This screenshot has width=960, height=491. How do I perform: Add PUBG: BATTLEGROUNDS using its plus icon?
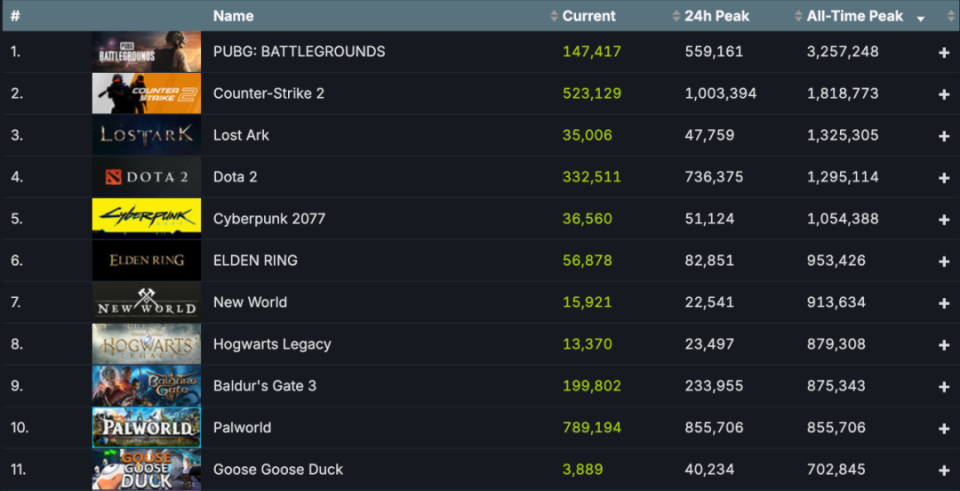point(943,53)
